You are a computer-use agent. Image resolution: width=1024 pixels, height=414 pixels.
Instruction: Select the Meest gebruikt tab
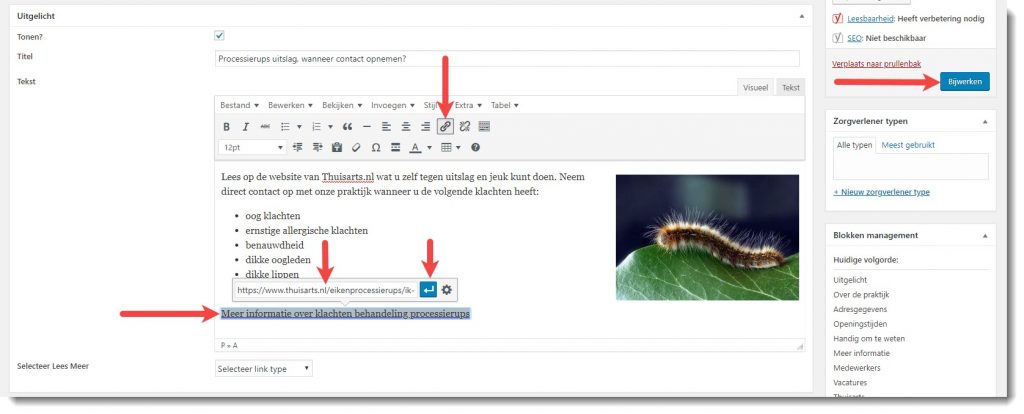click(908, 145)
